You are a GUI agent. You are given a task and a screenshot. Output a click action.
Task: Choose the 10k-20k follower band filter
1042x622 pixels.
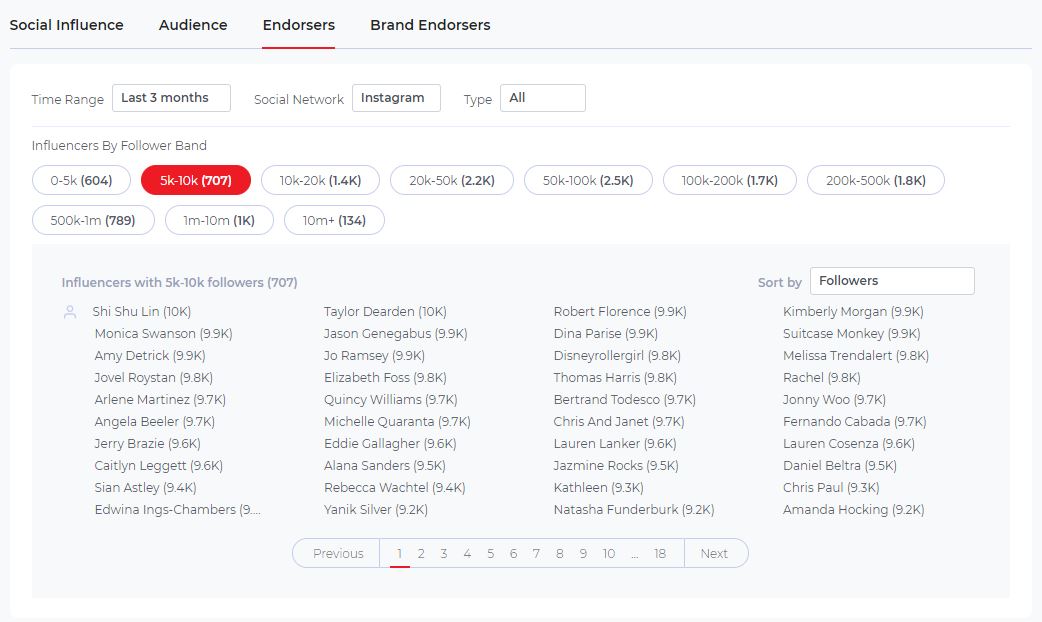[318, 180]
